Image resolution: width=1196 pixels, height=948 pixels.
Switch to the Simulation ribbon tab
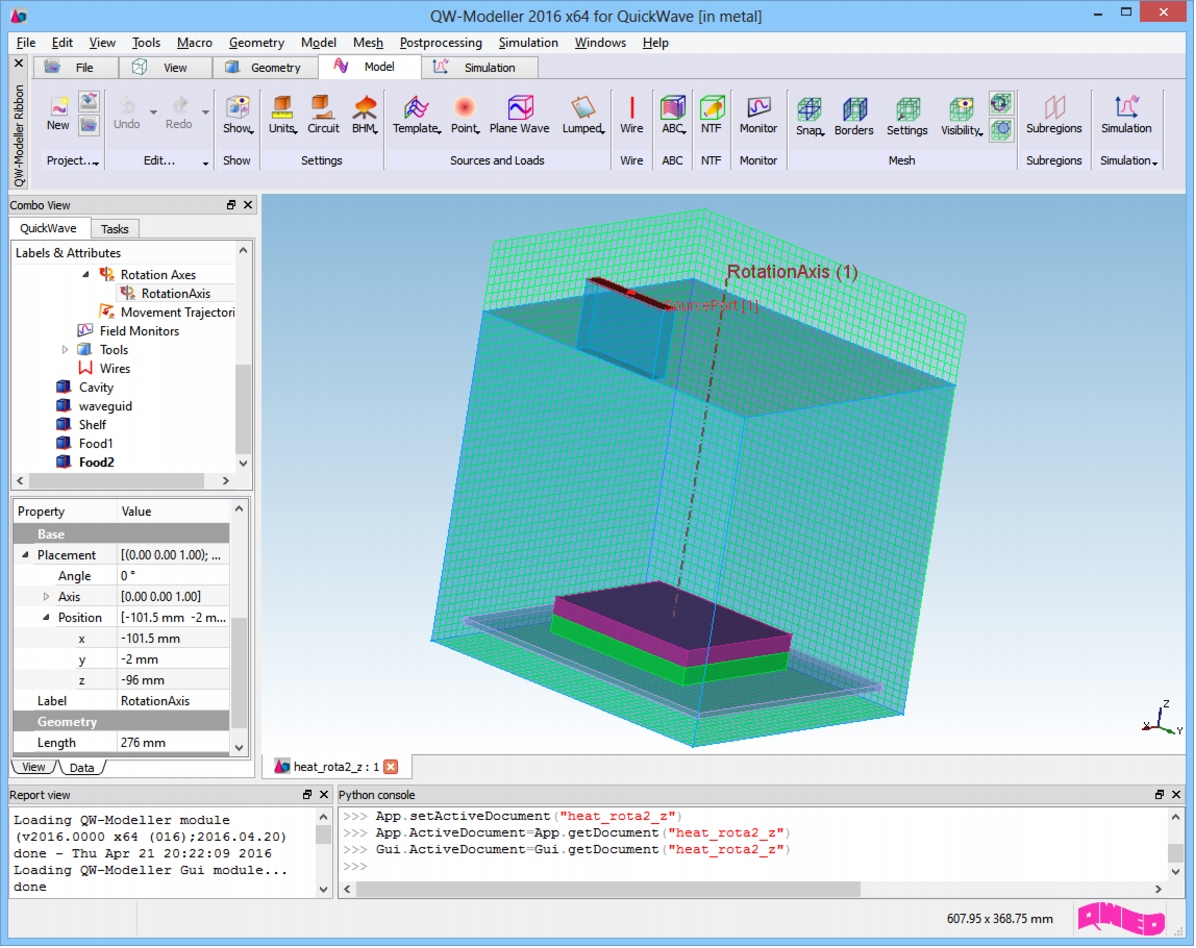tap(480, 67)
